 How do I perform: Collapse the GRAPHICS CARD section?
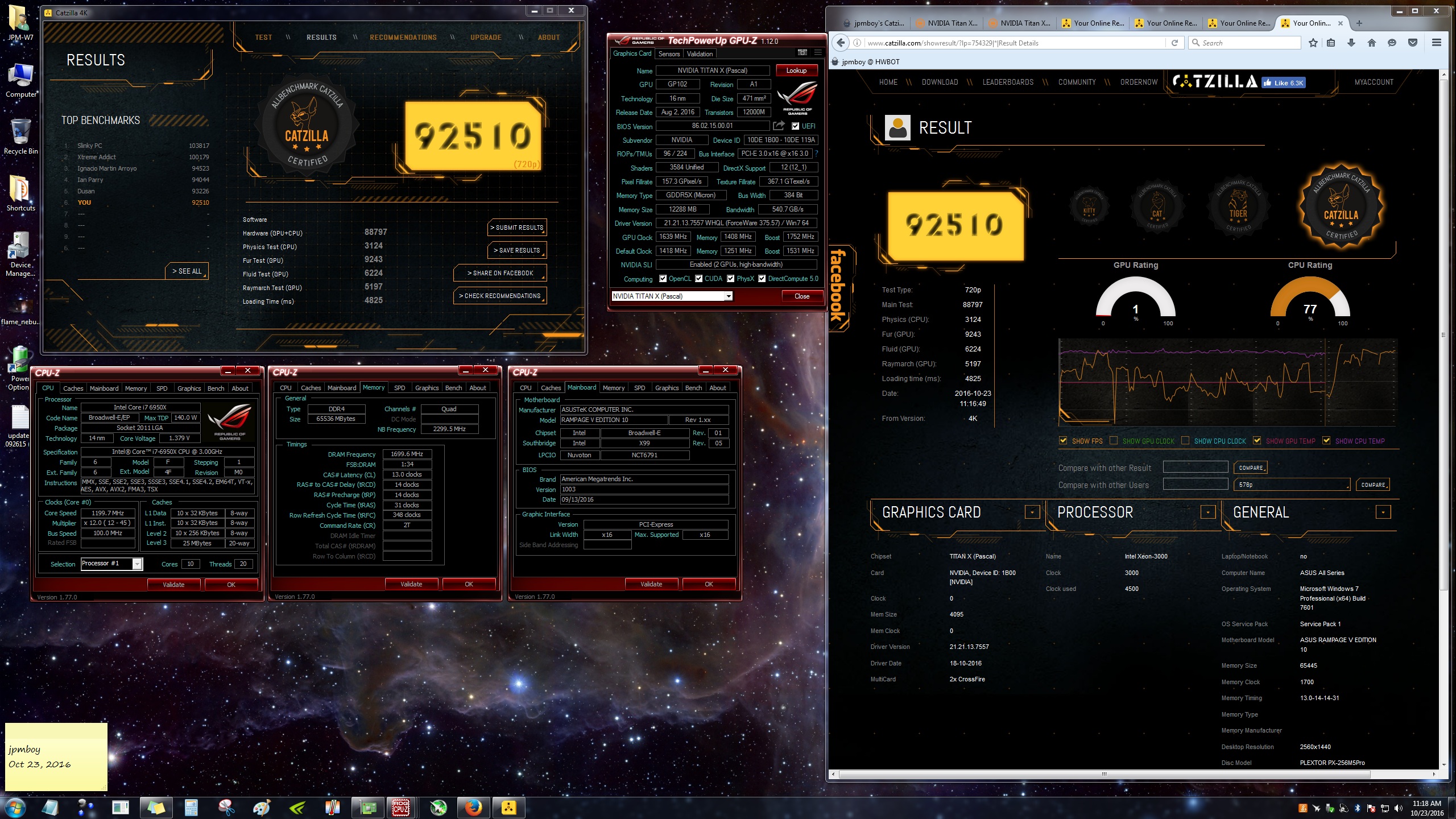tap(1032, 512)
